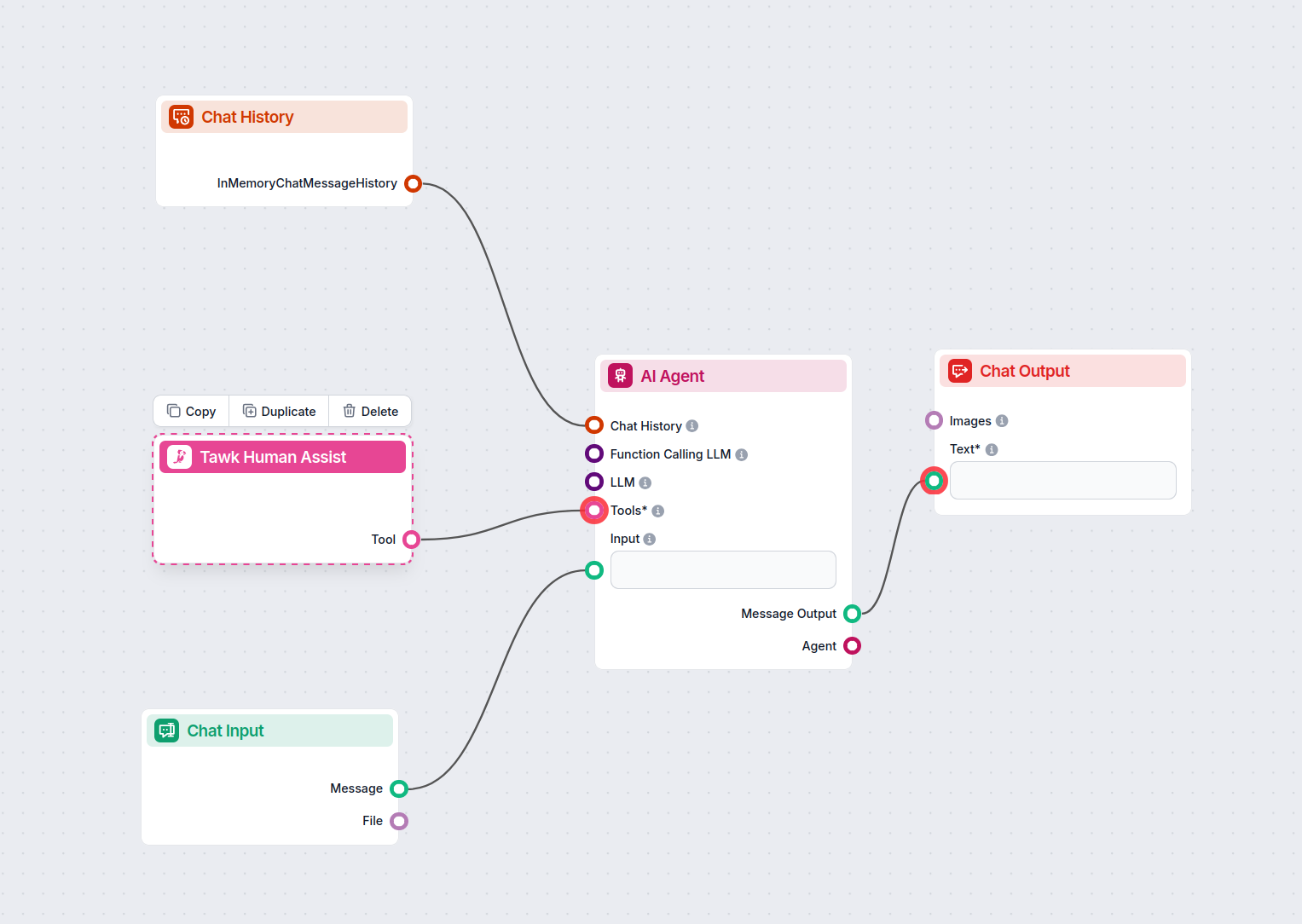Click the Tawk Human Assist node icon
1302x924 pixels.
[x=179, y=457]
